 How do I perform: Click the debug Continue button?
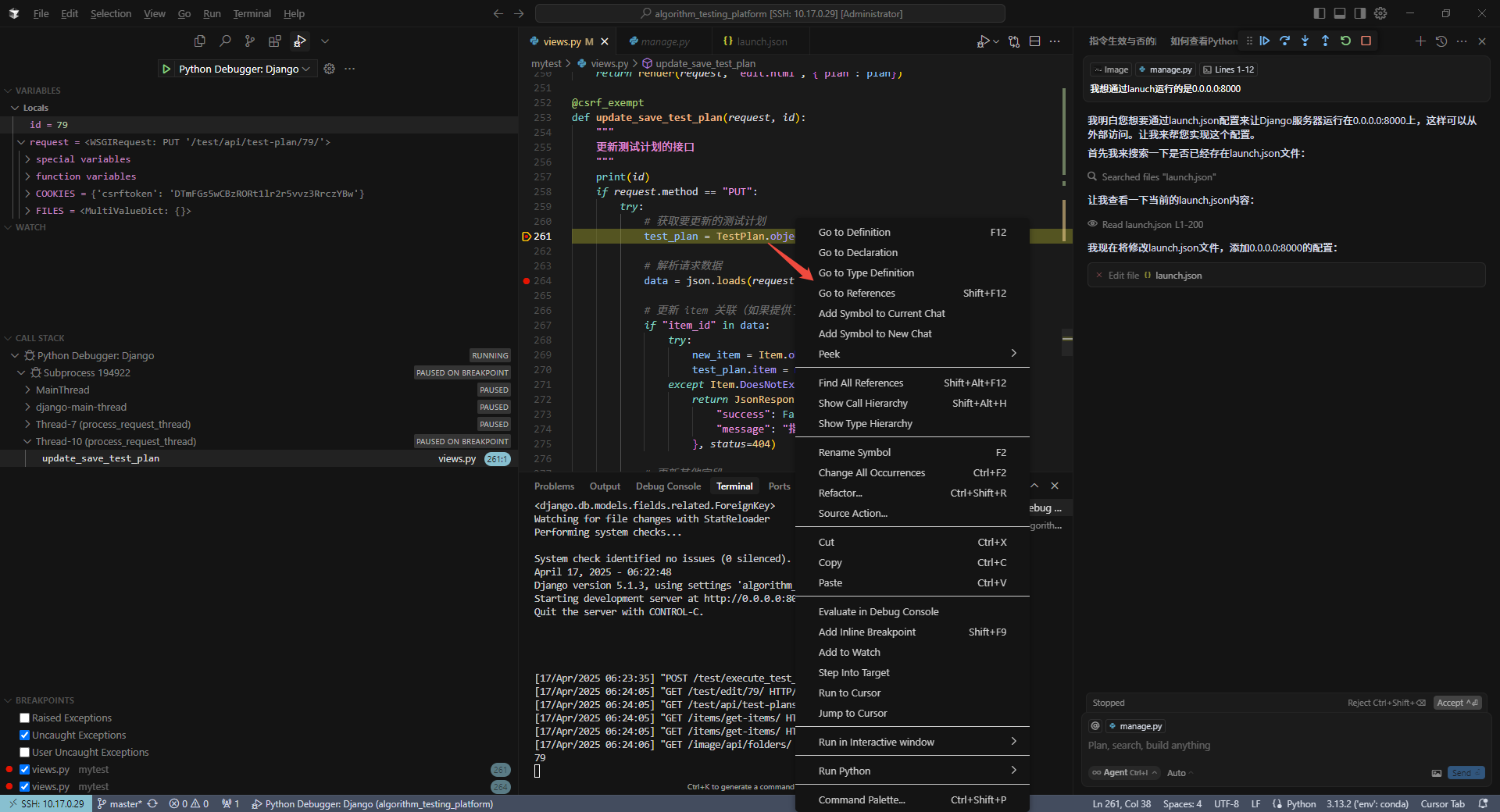tap(1265, 41)
